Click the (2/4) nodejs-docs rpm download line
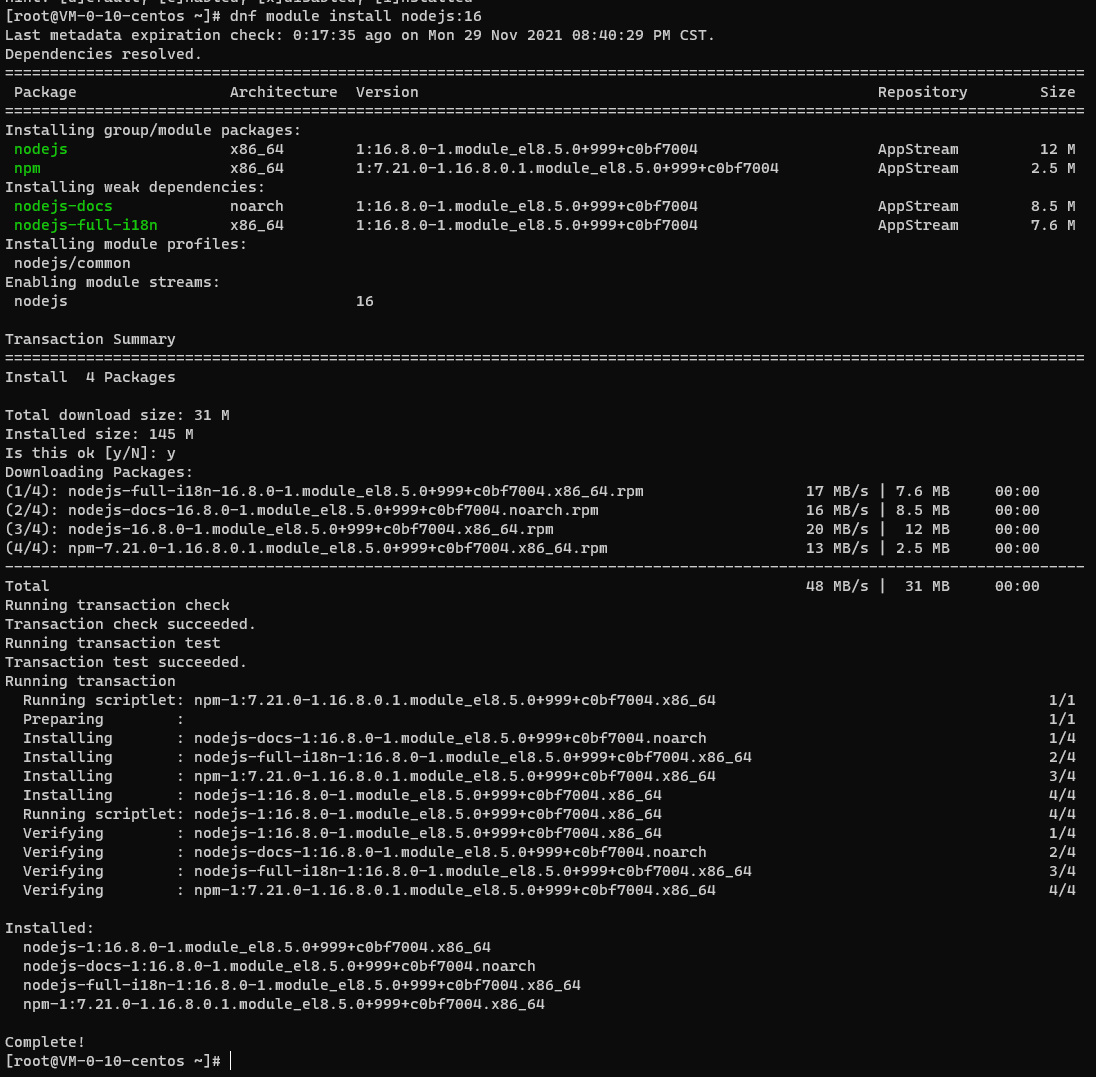 click(522, 510)
